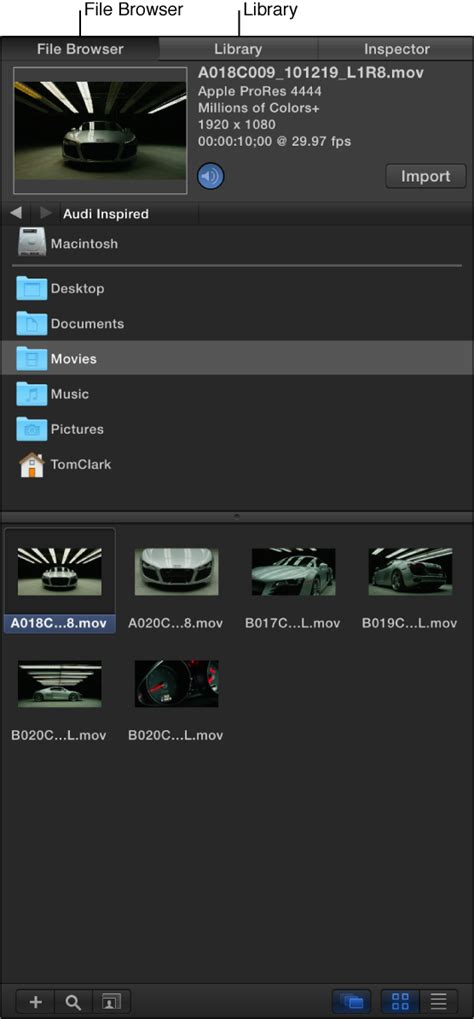Image resolution: width=474 pixels, height=1019 pixels.
Task: Switch to icon grid view
Action: click(401, 1001)
